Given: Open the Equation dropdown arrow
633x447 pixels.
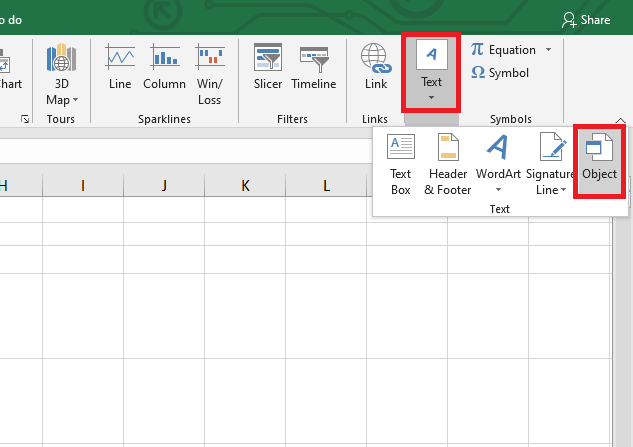Looking at the screenshot, I should pos(548,50).
